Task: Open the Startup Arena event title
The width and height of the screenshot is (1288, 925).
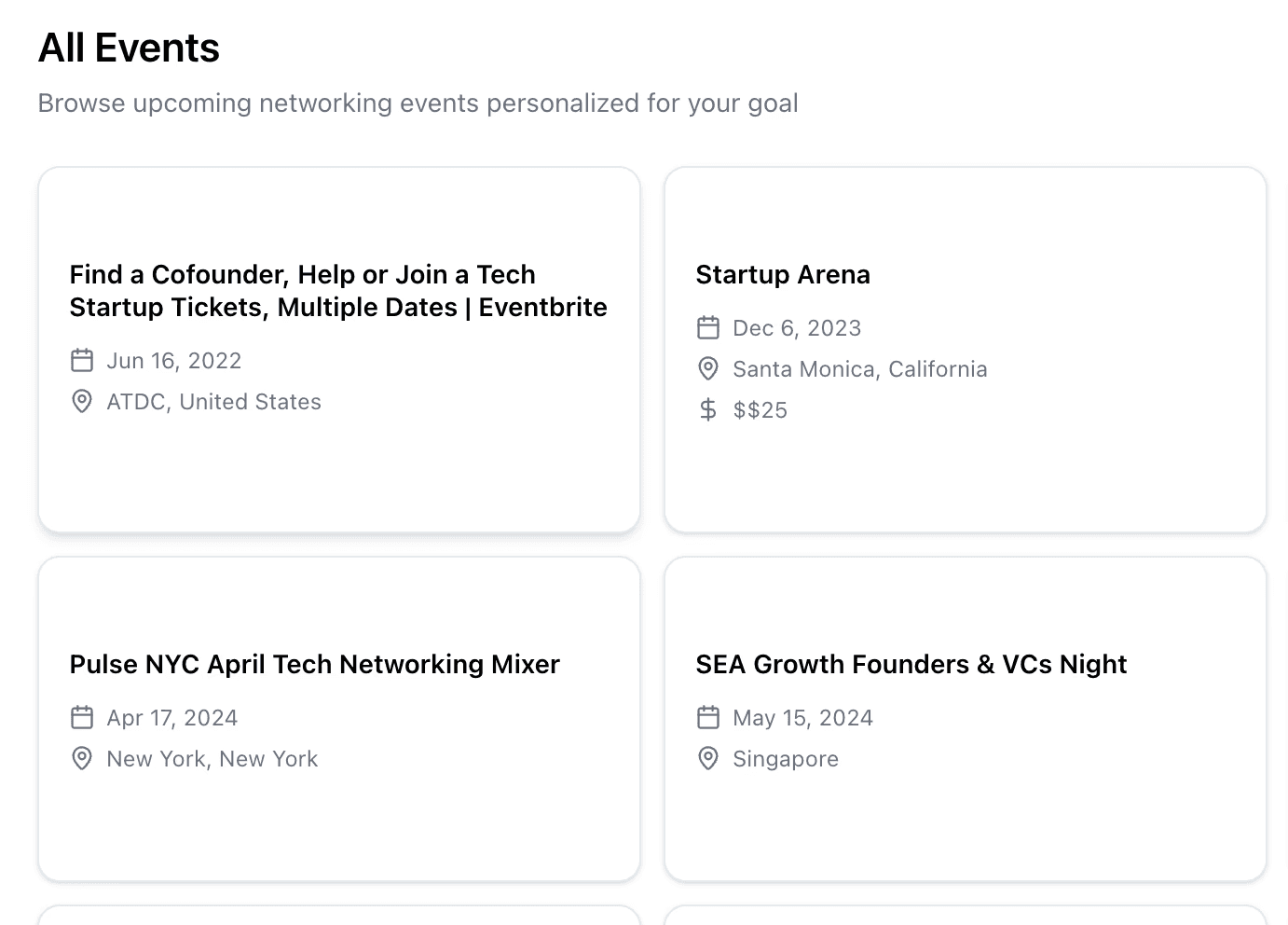Action: (x=783, y=275)
